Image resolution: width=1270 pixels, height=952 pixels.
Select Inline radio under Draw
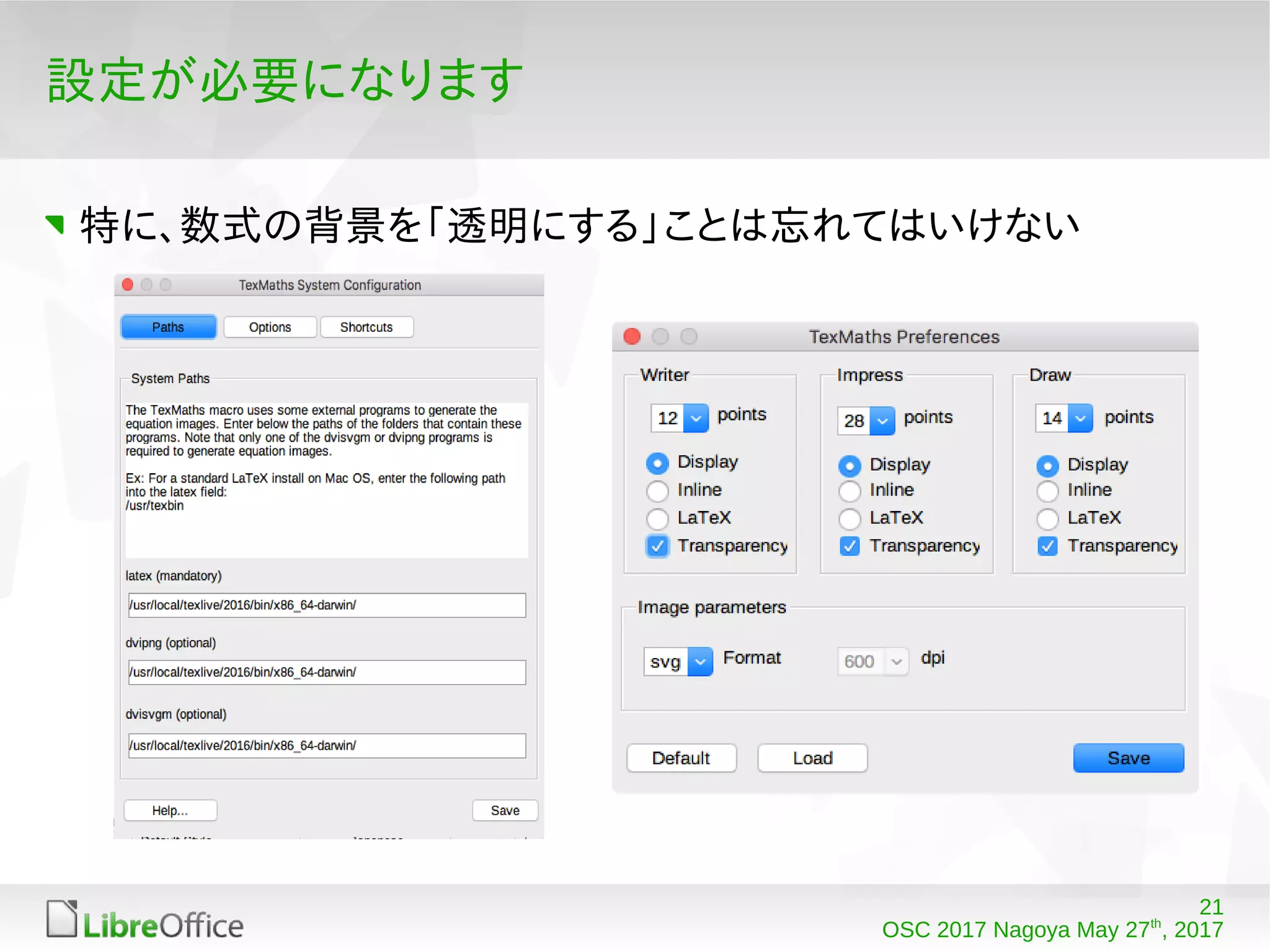click(x=1047, y=491)
